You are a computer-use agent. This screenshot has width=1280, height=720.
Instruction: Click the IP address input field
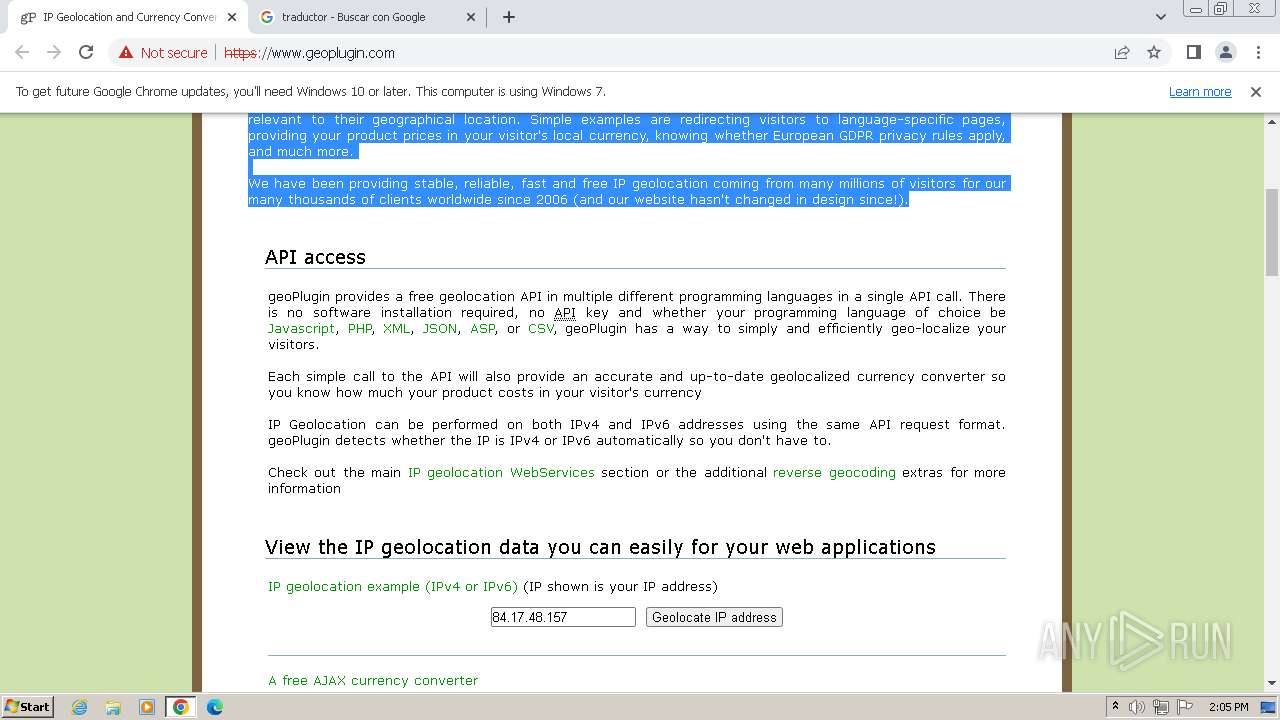563,617
